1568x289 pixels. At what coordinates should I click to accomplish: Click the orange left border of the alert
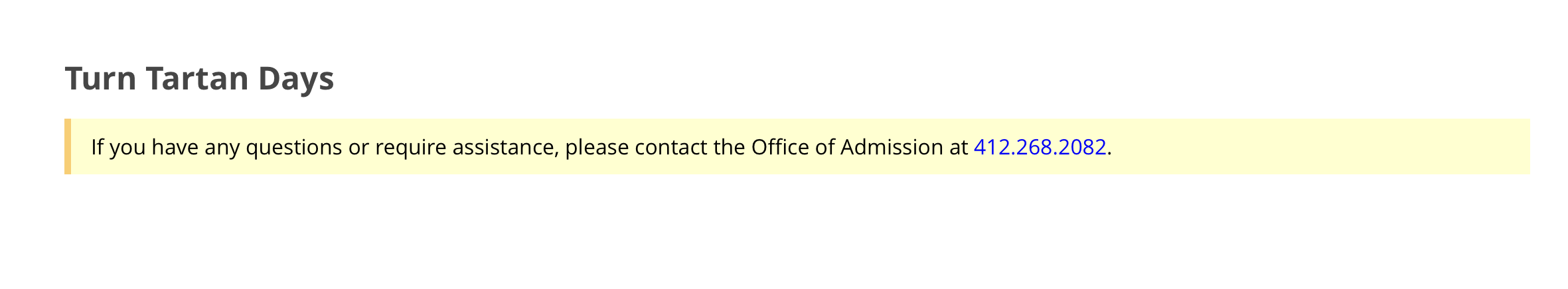pyautogui.click(x=68, y=146)
